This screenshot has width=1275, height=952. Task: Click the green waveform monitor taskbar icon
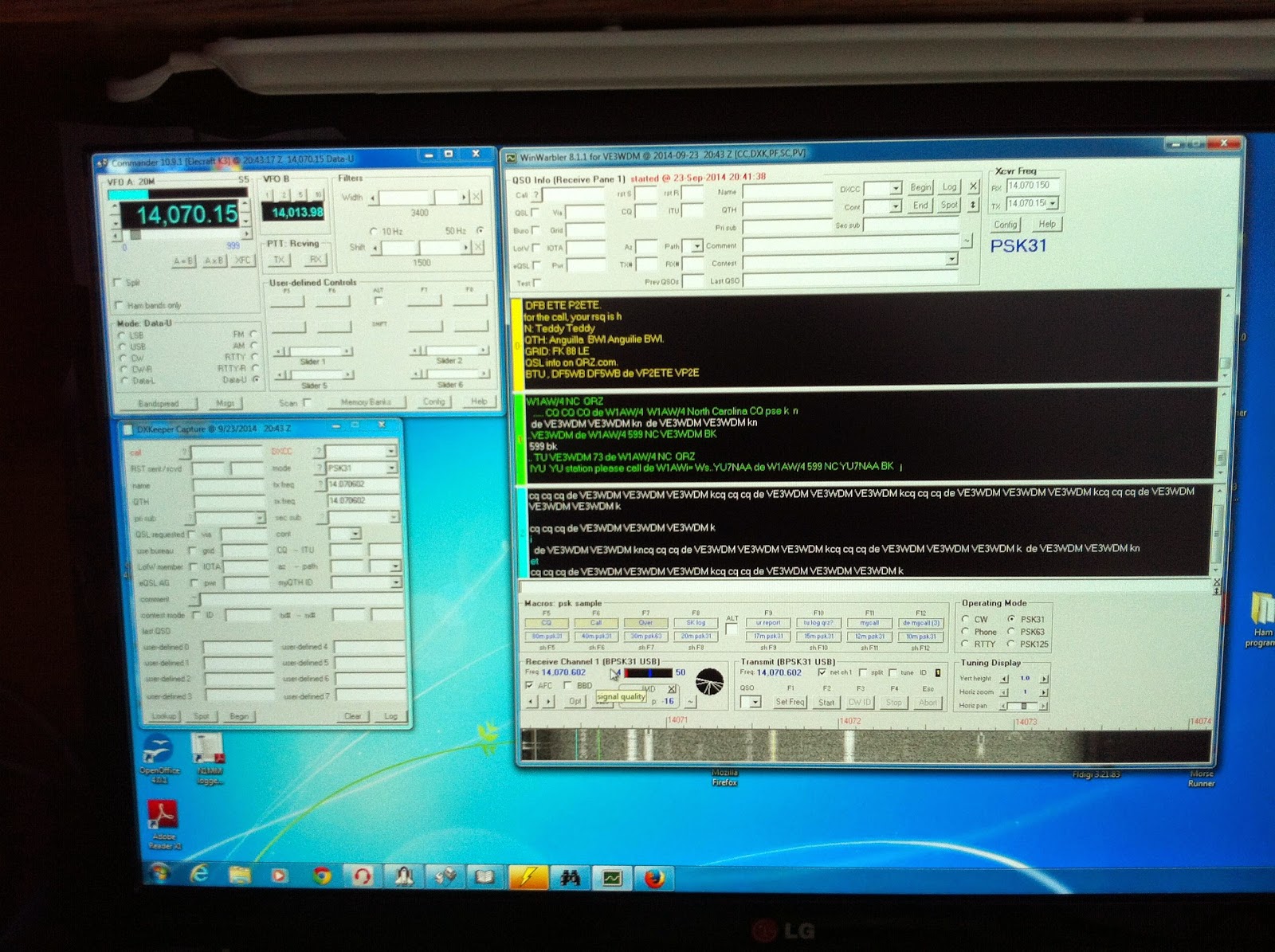pos(611,878)
